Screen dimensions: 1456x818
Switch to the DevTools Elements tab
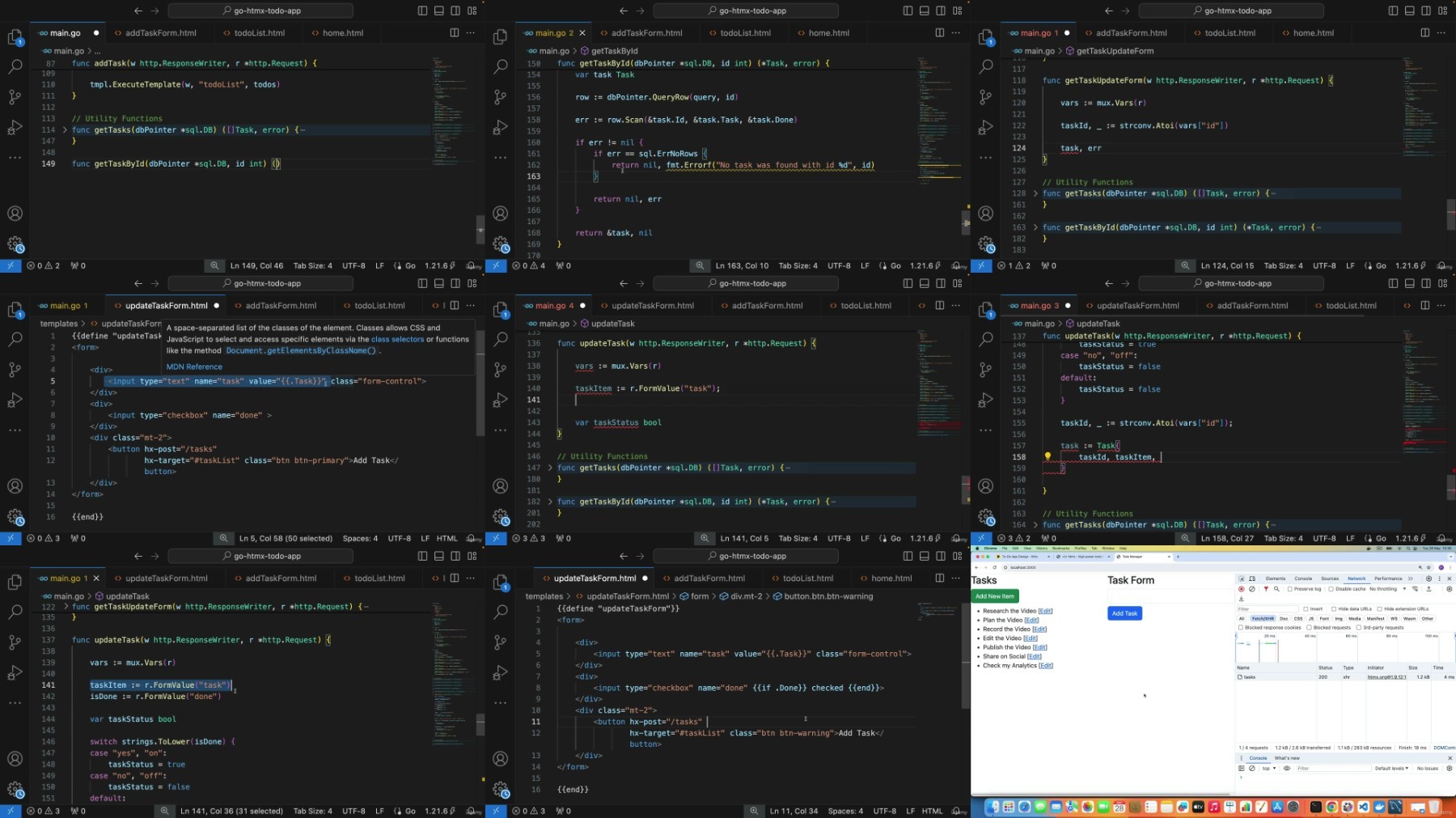pyautogui.click(x=1276, y=579)
